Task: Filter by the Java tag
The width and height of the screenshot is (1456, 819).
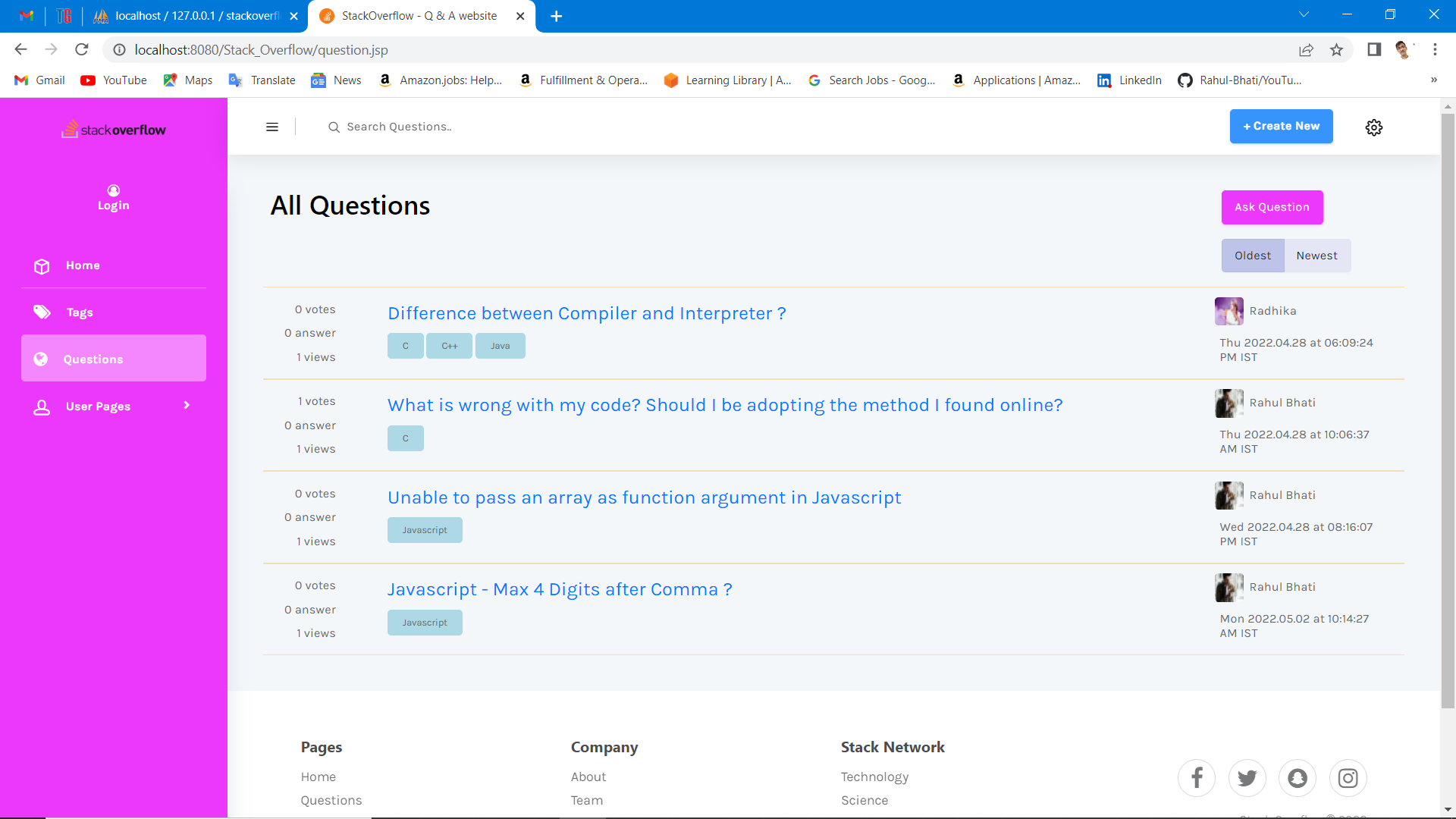Action: [x=500, y=346]
